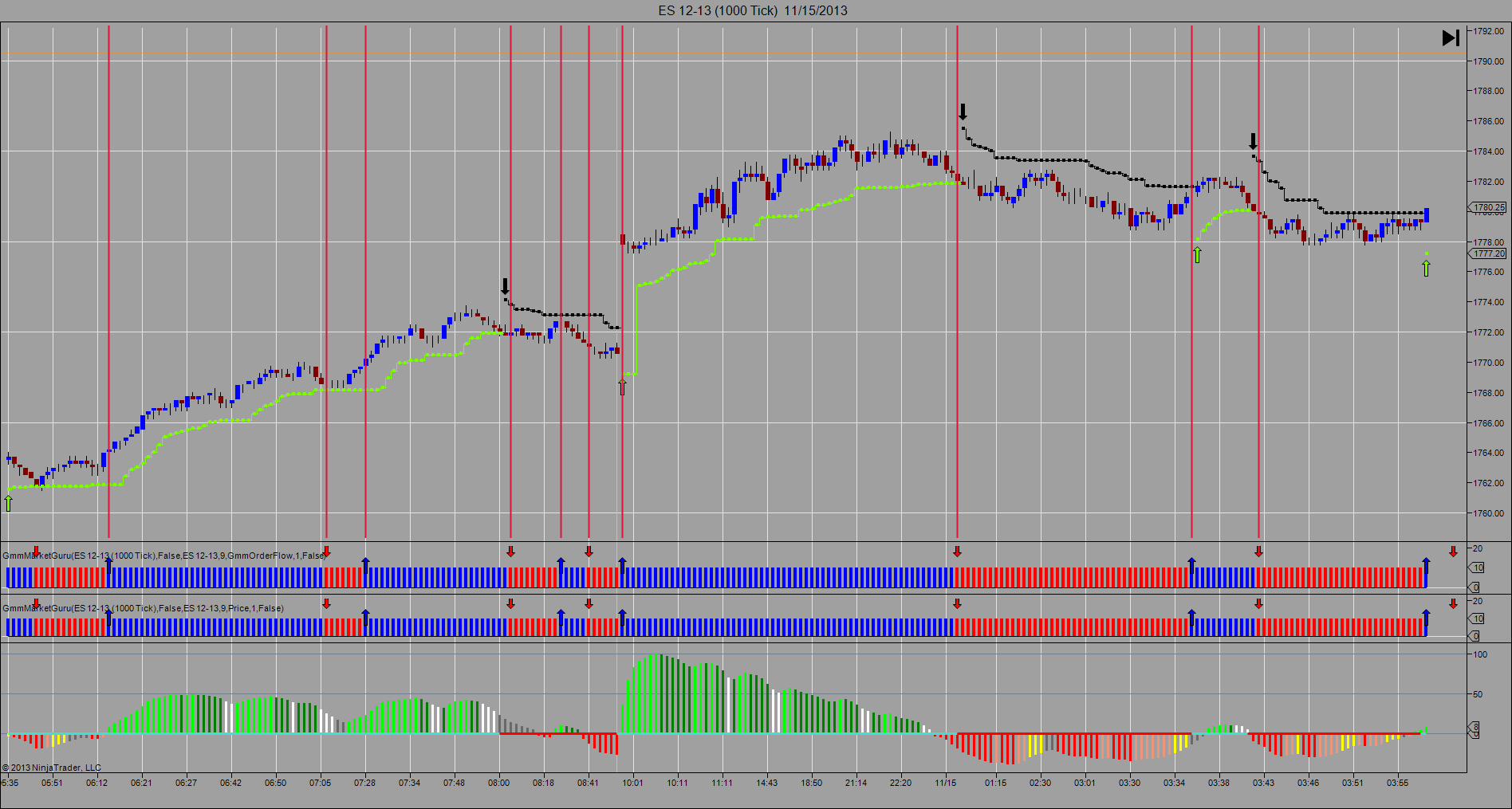Click the 1768.00 price axis label
The width and height of the screenshot is (1512, 809).
click(x=1489, y=394)
